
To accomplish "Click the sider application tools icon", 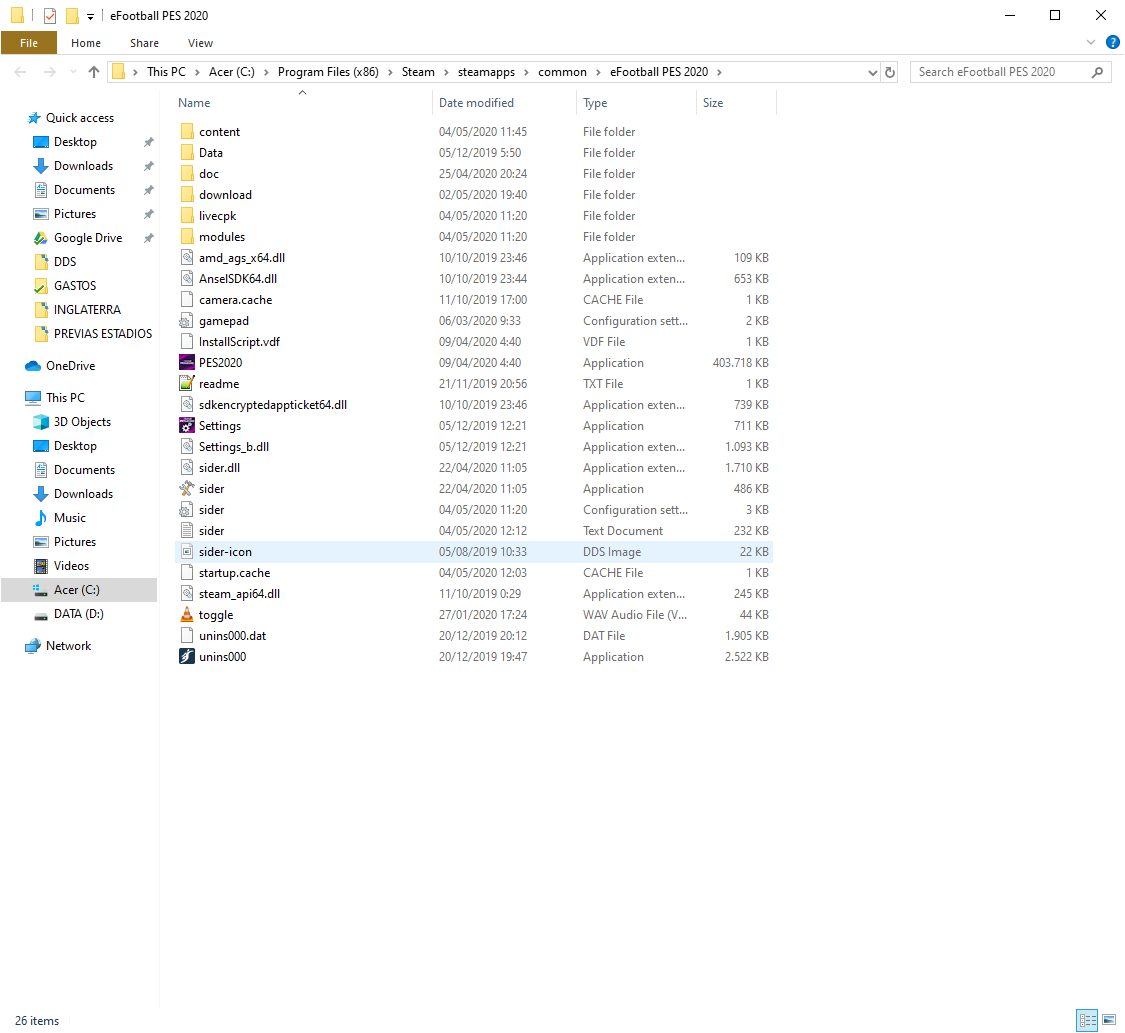I will 187,489.
